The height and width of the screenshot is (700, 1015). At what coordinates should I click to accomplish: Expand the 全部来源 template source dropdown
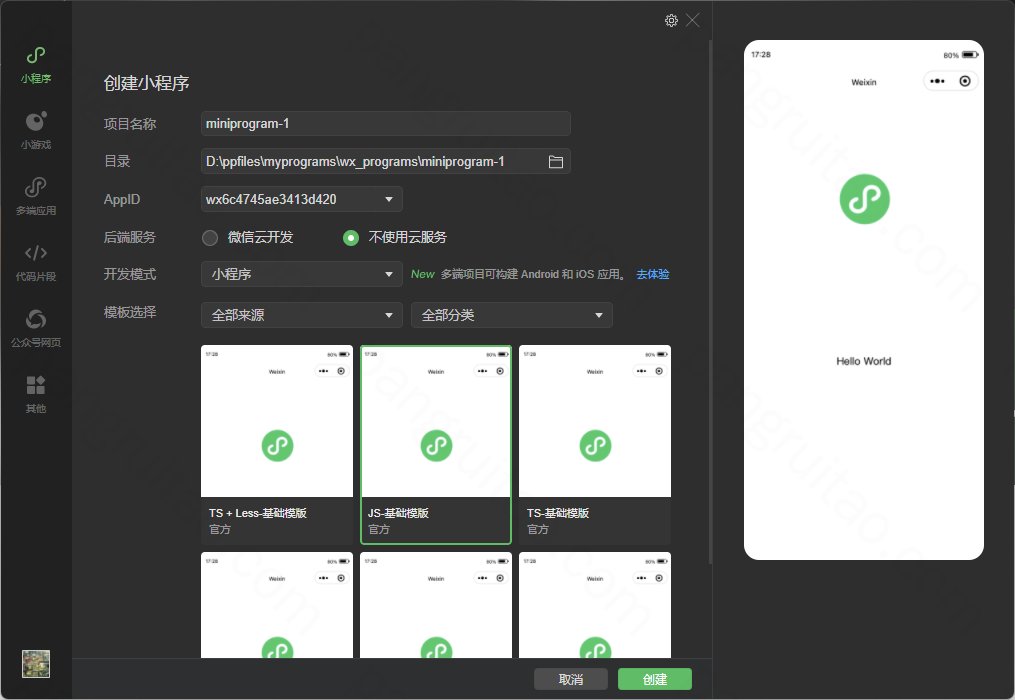click(302, 315)
